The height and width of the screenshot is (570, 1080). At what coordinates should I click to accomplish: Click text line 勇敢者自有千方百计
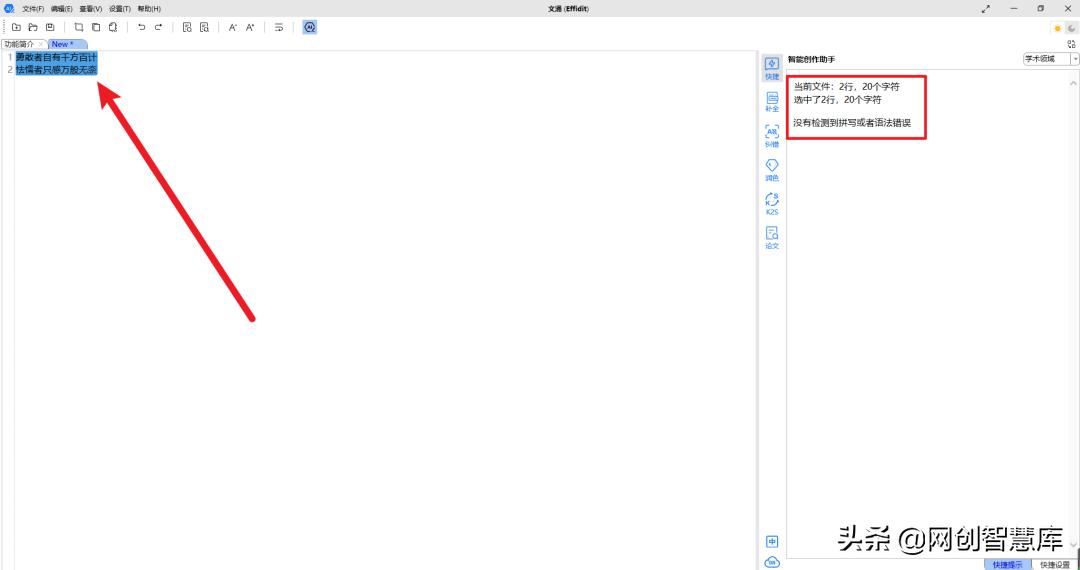[56, 57]
